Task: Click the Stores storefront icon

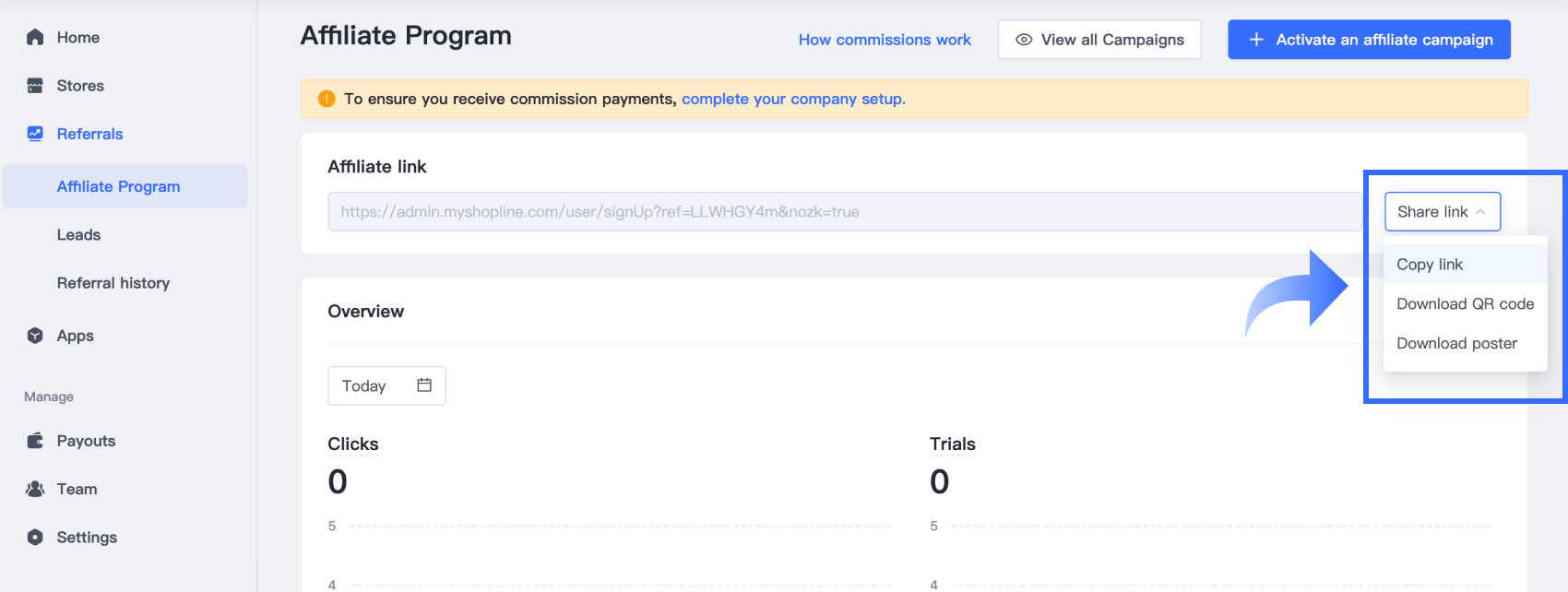Action: click(35, 86)
